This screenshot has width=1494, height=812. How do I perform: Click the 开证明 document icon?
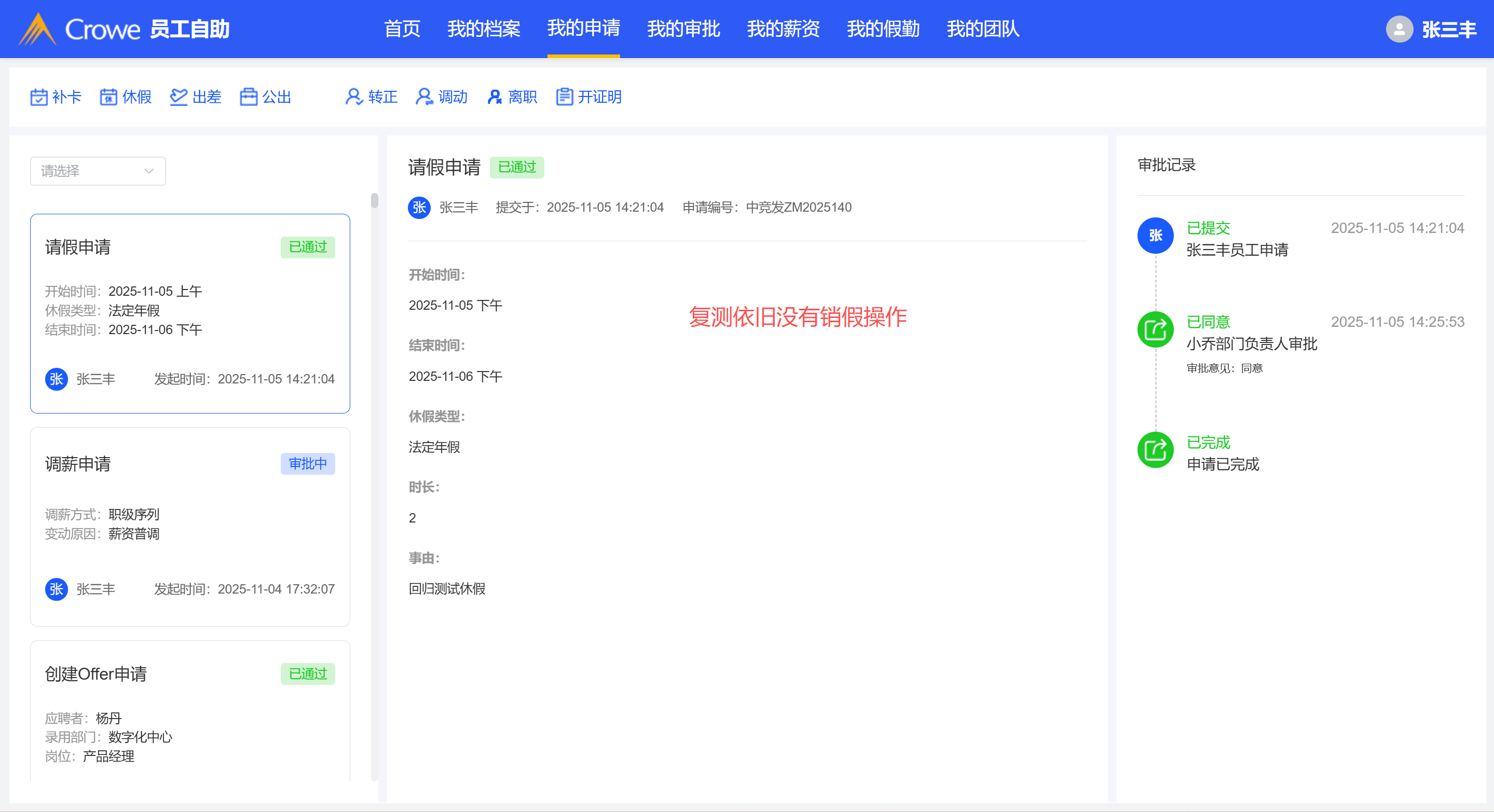click(x=564, y=97)
